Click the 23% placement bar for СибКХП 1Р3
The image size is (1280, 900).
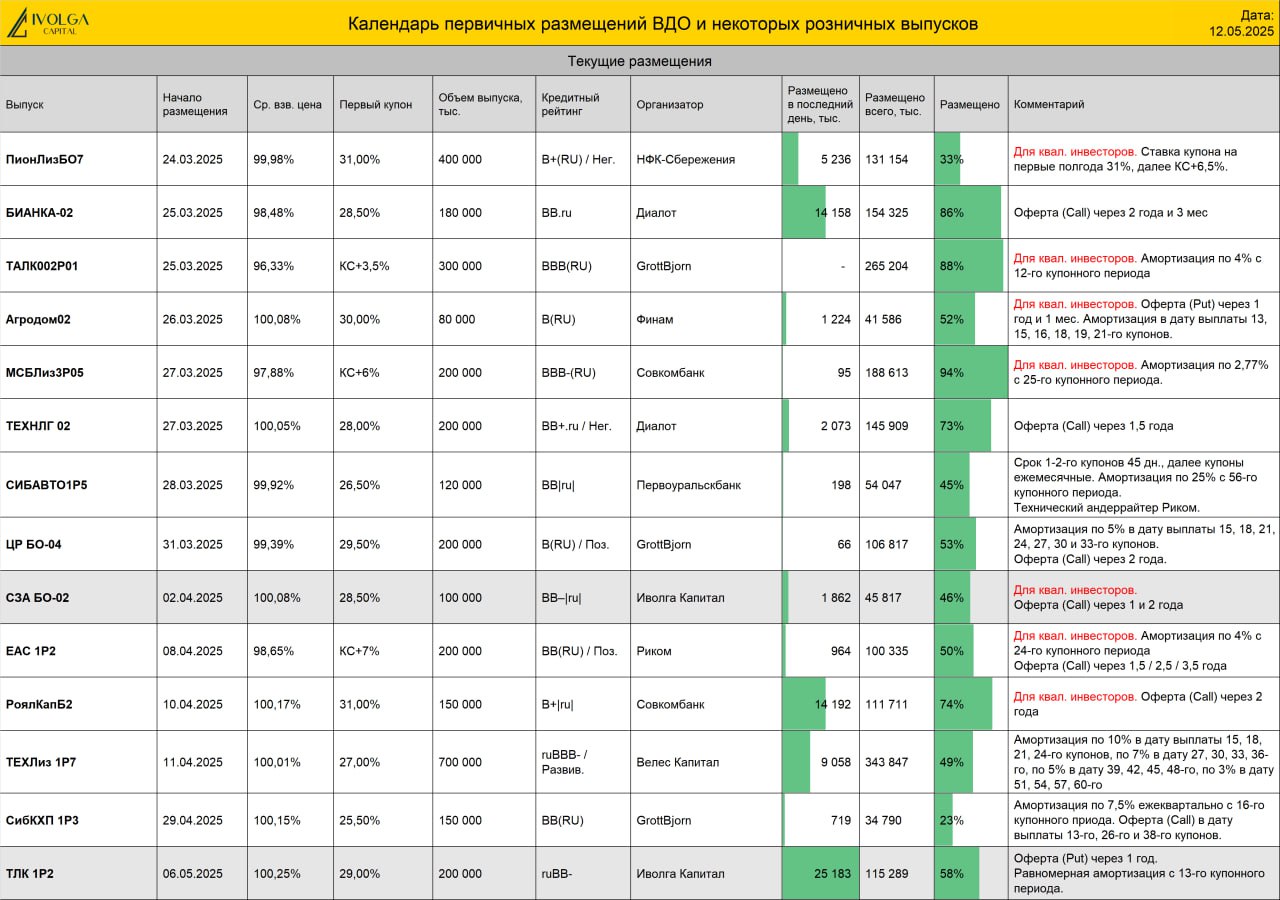944,820
